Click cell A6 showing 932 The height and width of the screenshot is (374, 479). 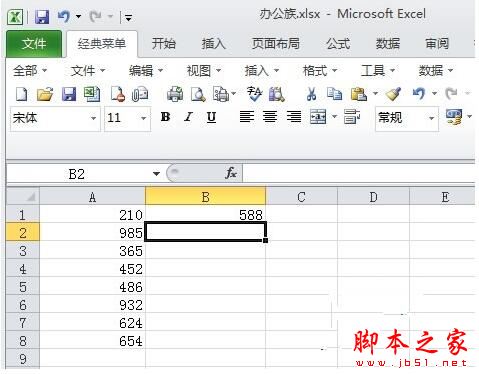[x=92, y=305]
